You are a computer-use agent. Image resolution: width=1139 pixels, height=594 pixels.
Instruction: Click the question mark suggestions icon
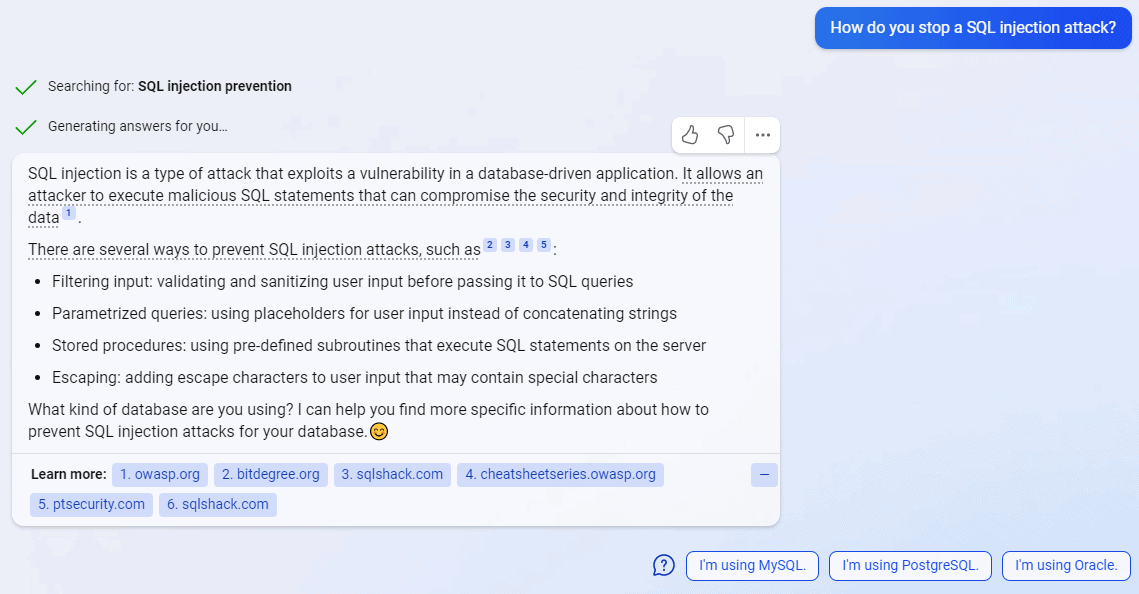(664, 566)
